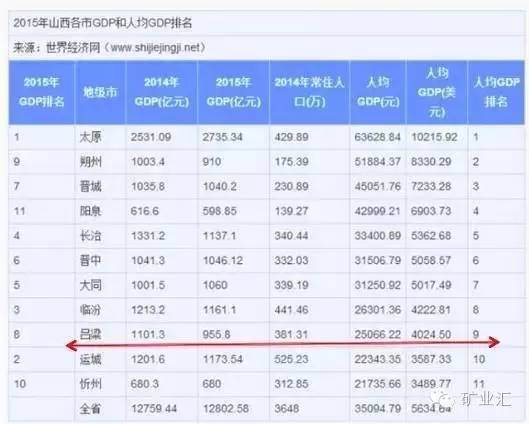Click the city cell '朔州'
This screenshot has height=424, width=529.
point(90,162)
